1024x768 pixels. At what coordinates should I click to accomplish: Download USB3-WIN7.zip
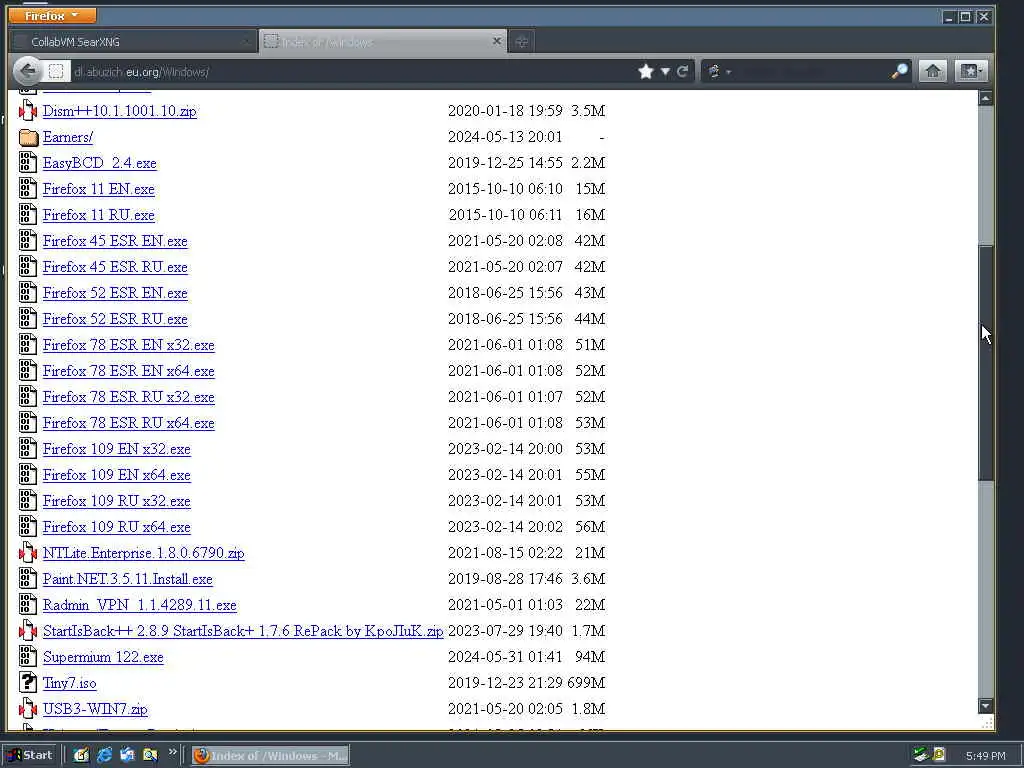pos(95,709)
